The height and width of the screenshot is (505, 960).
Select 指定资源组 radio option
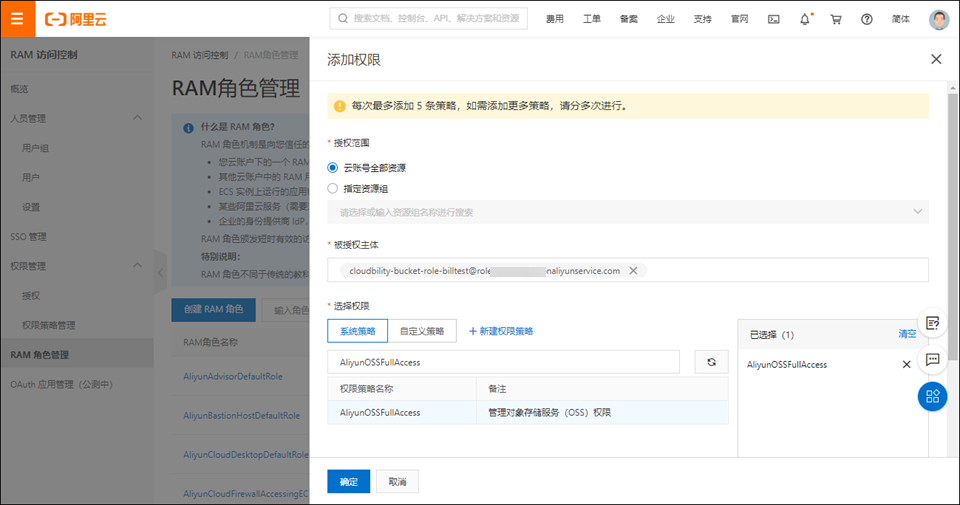pyautogui.click(x=334, y=188)
